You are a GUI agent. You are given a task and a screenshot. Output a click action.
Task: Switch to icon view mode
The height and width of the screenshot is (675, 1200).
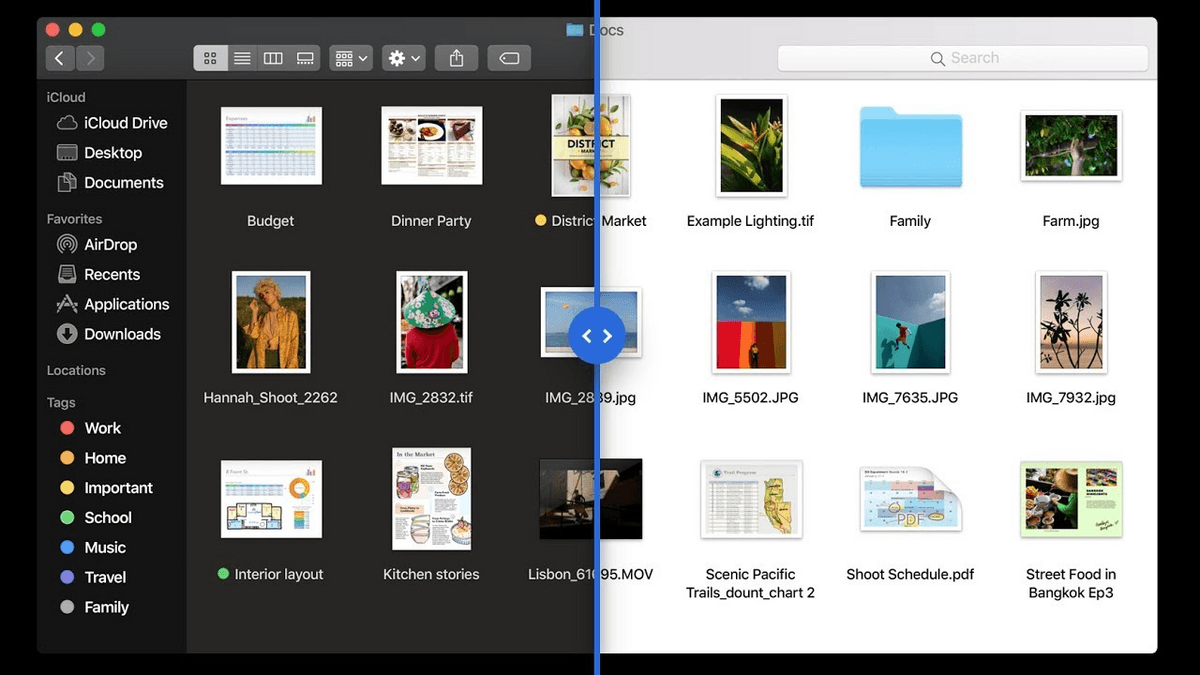pyautogui.click(x=210, y=58)
